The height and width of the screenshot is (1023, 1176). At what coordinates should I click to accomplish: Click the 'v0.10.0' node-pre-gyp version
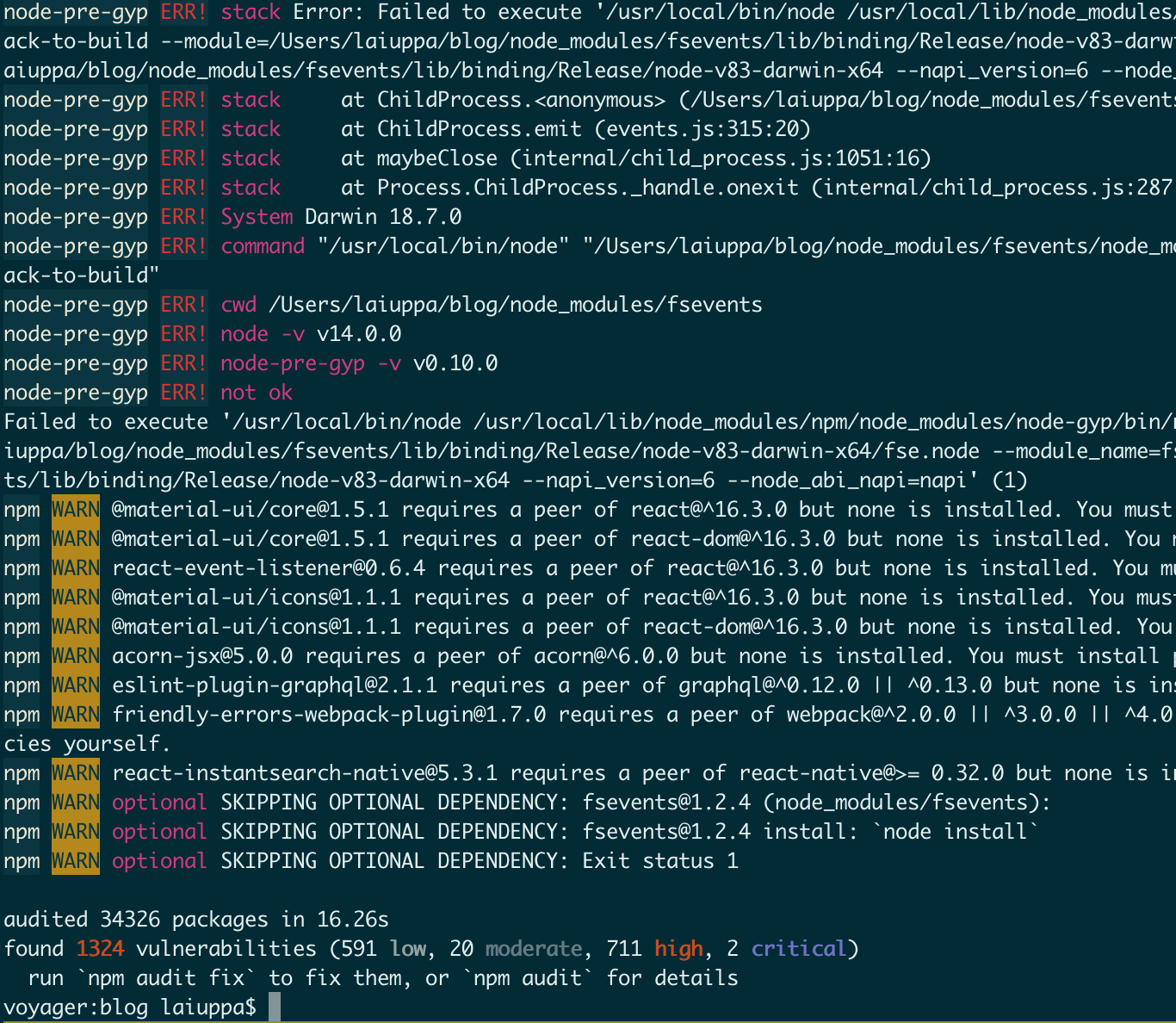(455, 363)
